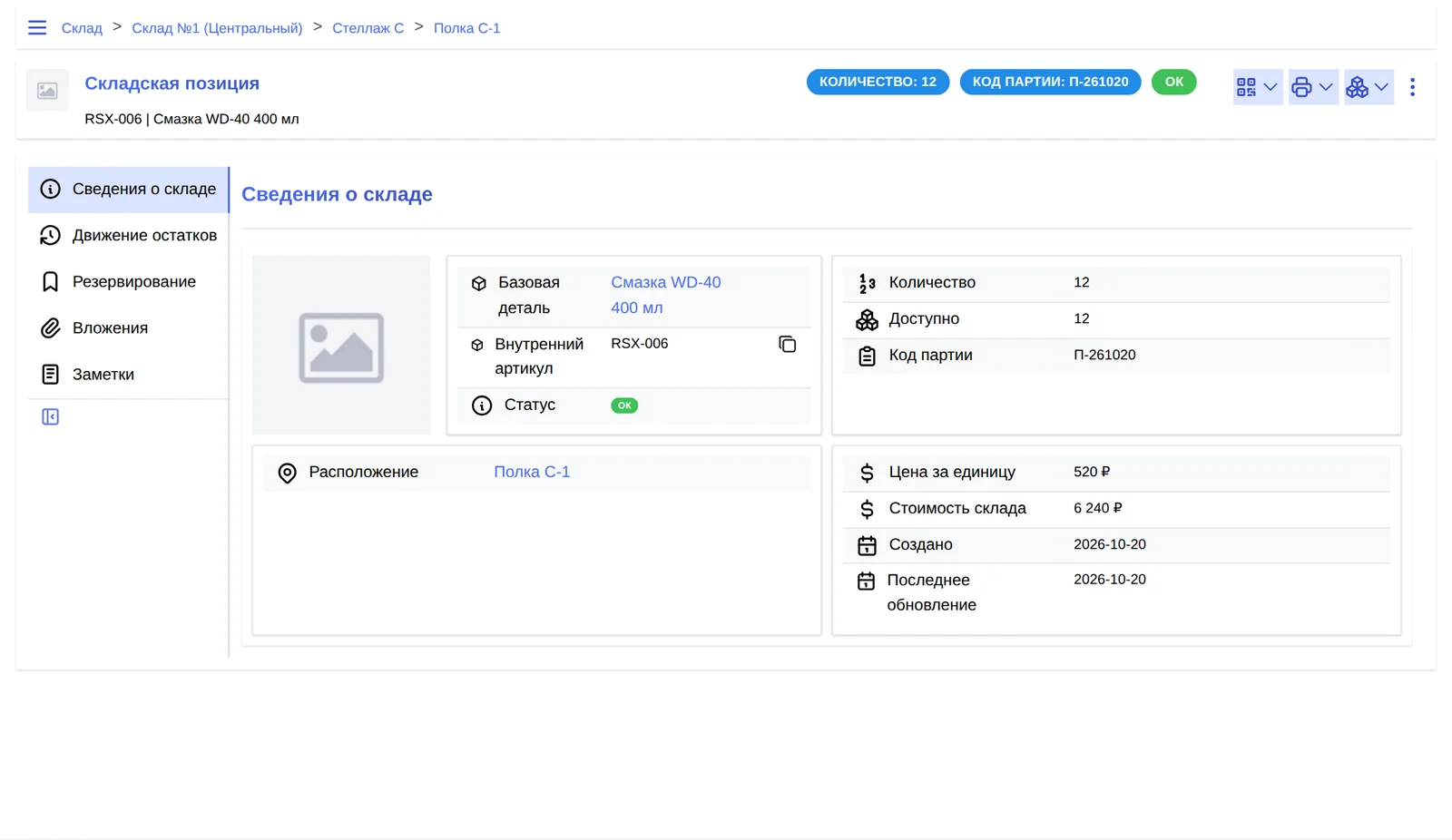Navigate to Стеллаж C breadcrumb
This screenshot has height=840, width=1452.
click(x=368, y=28)
